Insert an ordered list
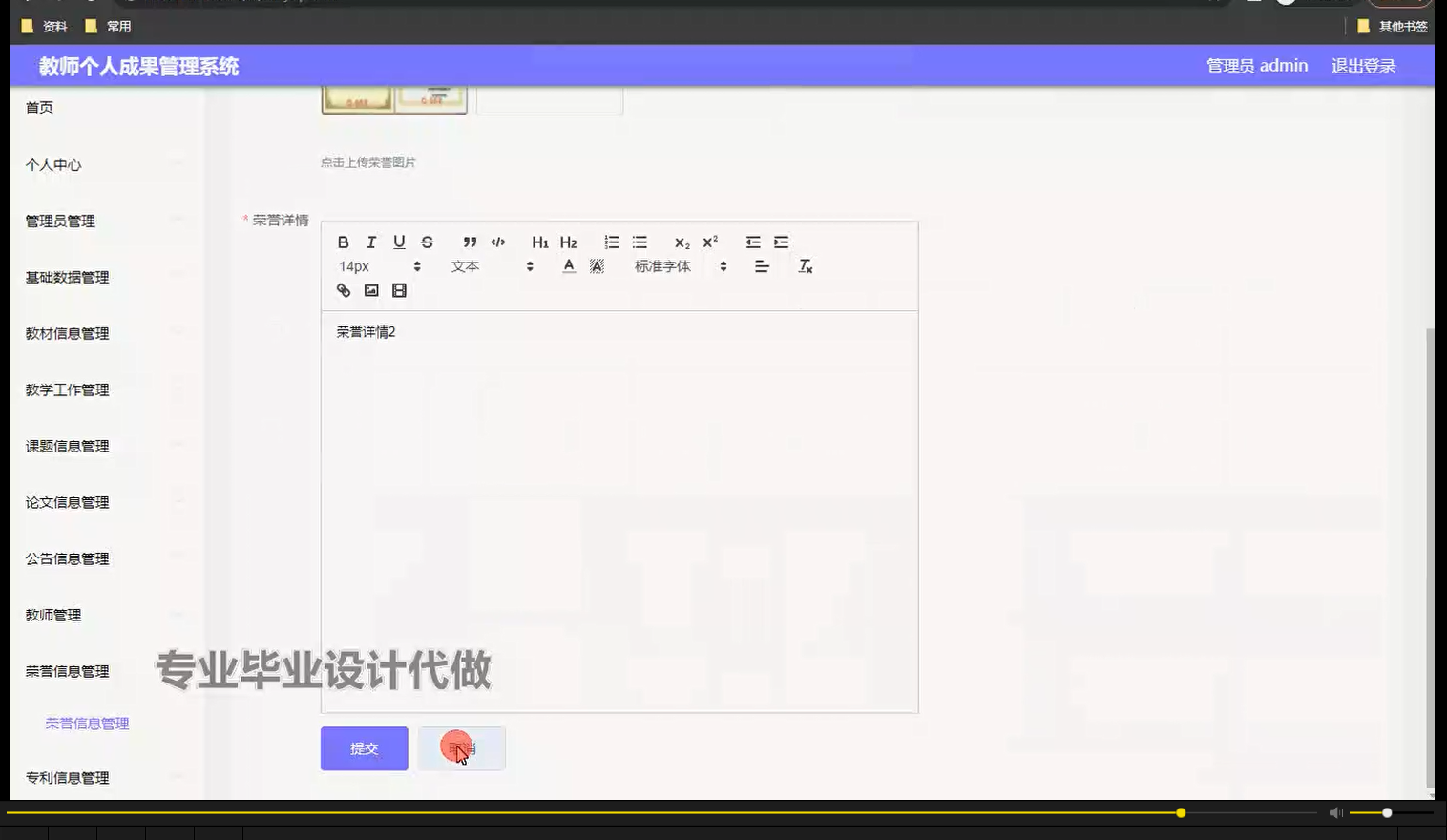This screenshot has height=840, width=1447. point(611,241)
